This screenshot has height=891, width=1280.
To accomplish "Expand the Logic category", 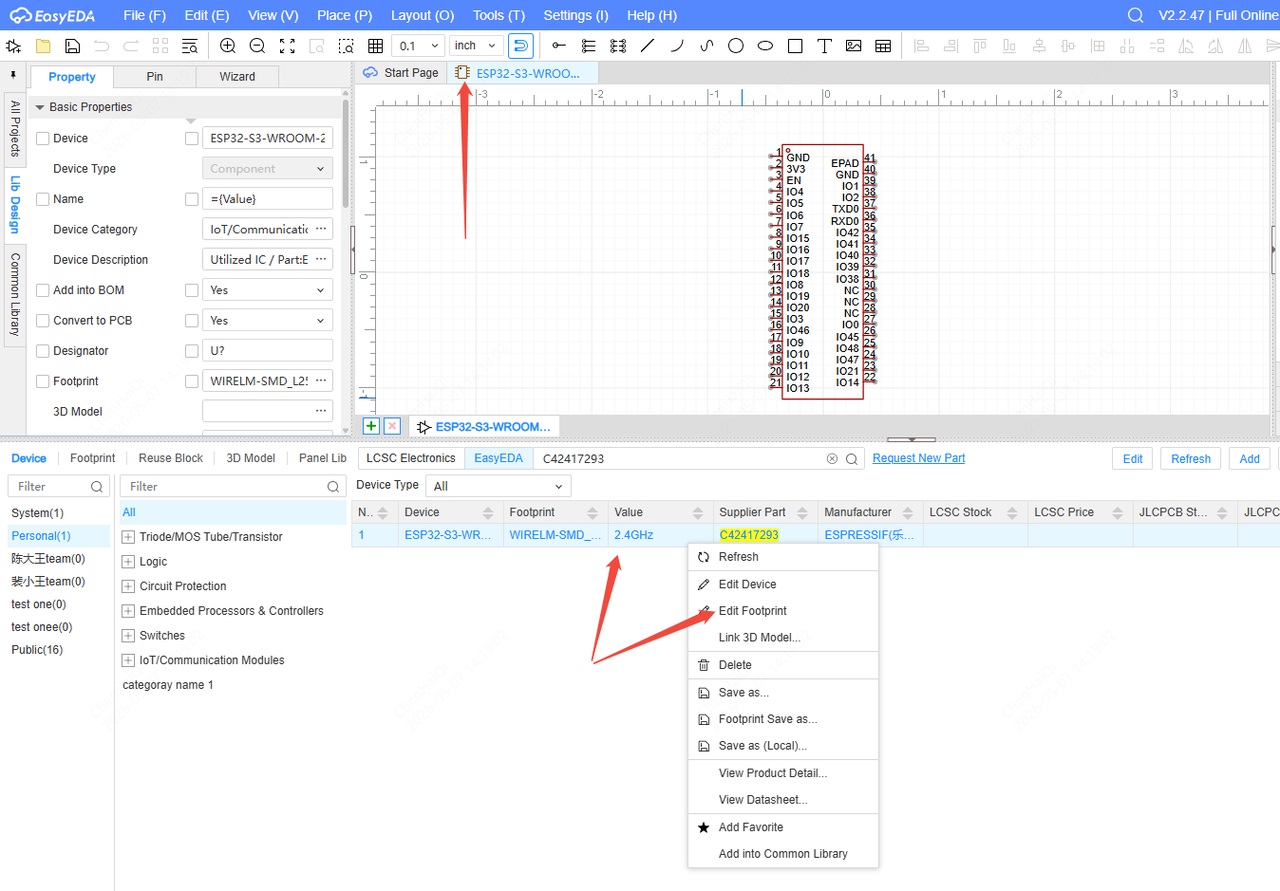I will click(128, 562).
